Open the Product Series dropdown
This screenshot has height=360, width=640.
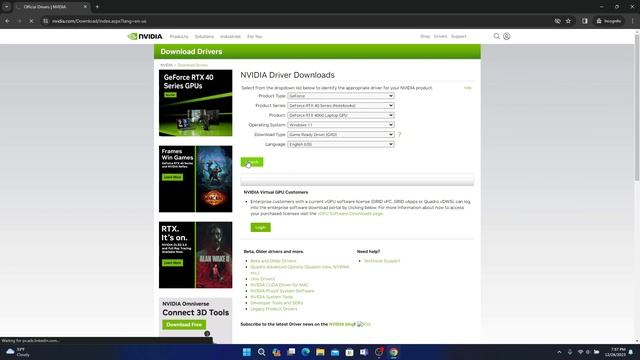pyautogui.click(x=340, y=105)
